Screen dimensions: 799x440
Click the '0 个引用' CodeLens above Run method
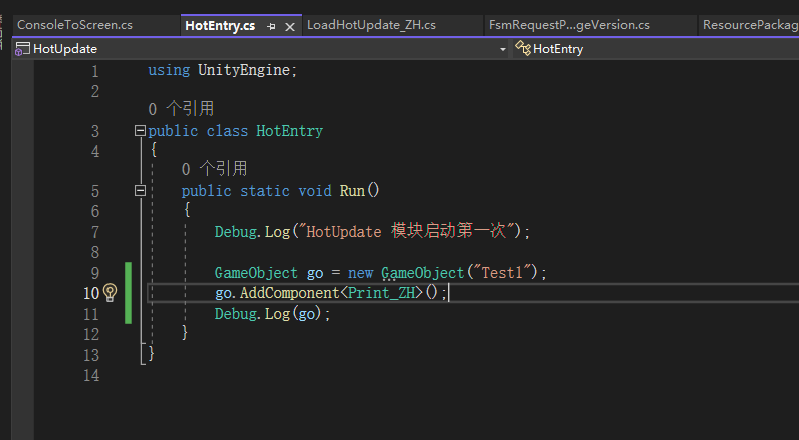(214, 168)
